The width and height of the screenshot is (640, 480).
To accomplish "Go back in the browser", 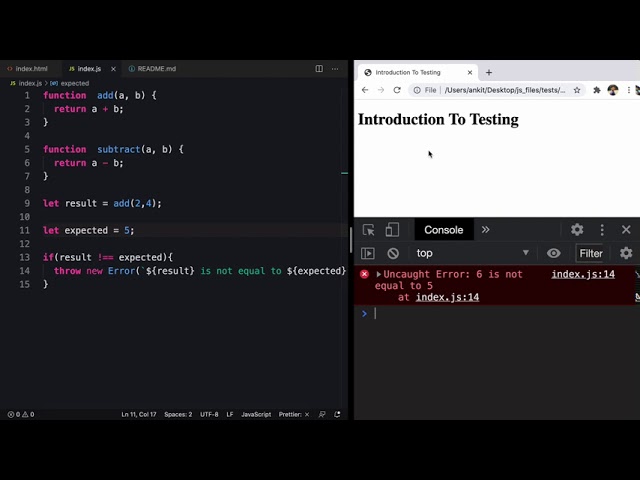I will coord(365,90).
